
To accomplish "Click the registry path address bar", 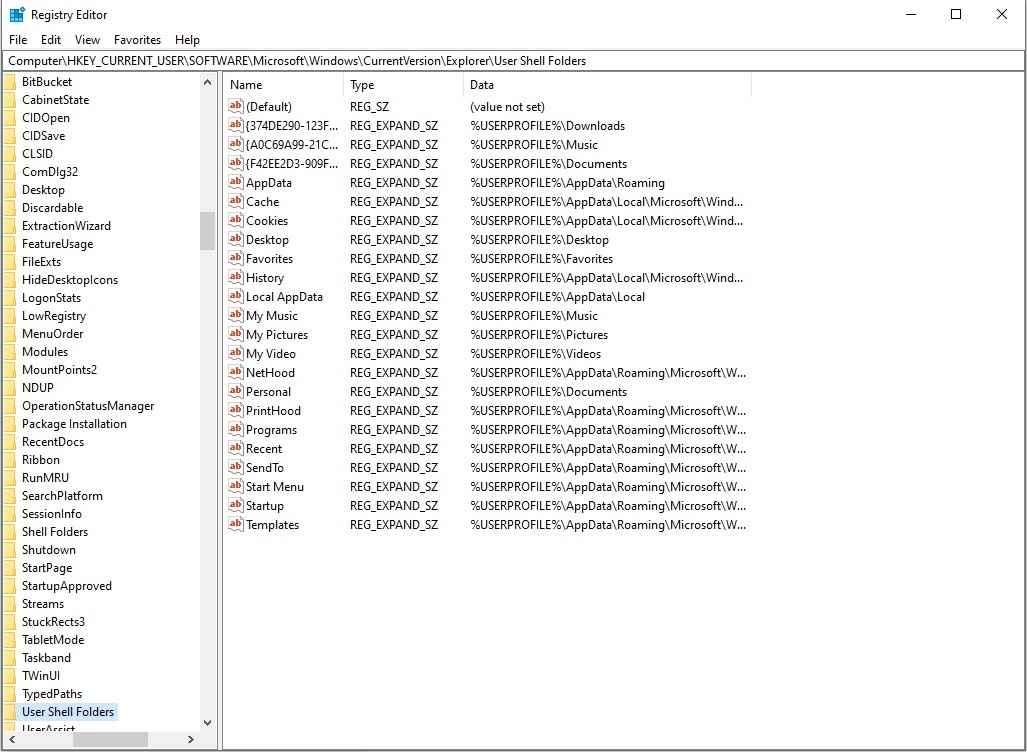I will (514, 61).
